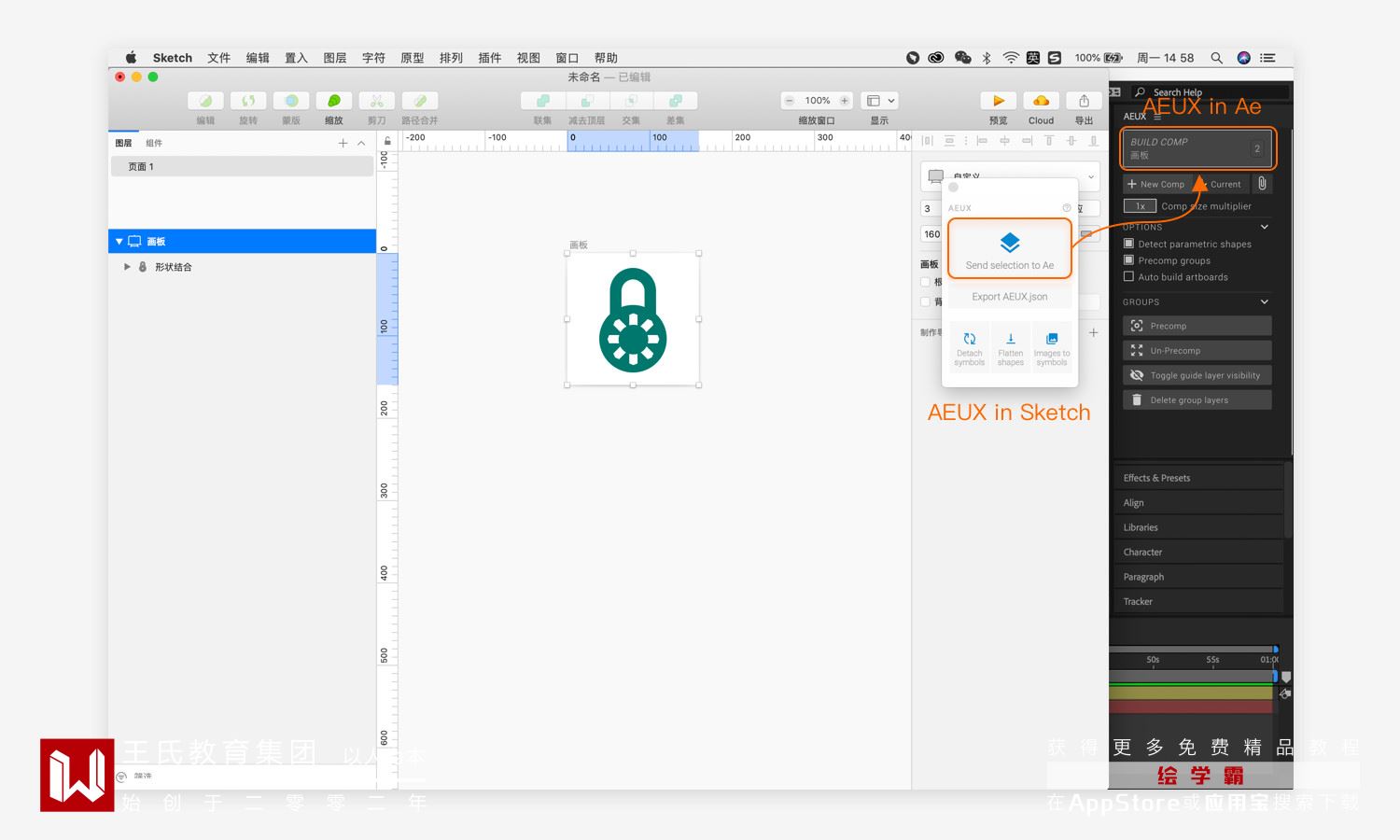Click Detach symbols in AEUX panel
1400x840 pixels.
point(970,348)
